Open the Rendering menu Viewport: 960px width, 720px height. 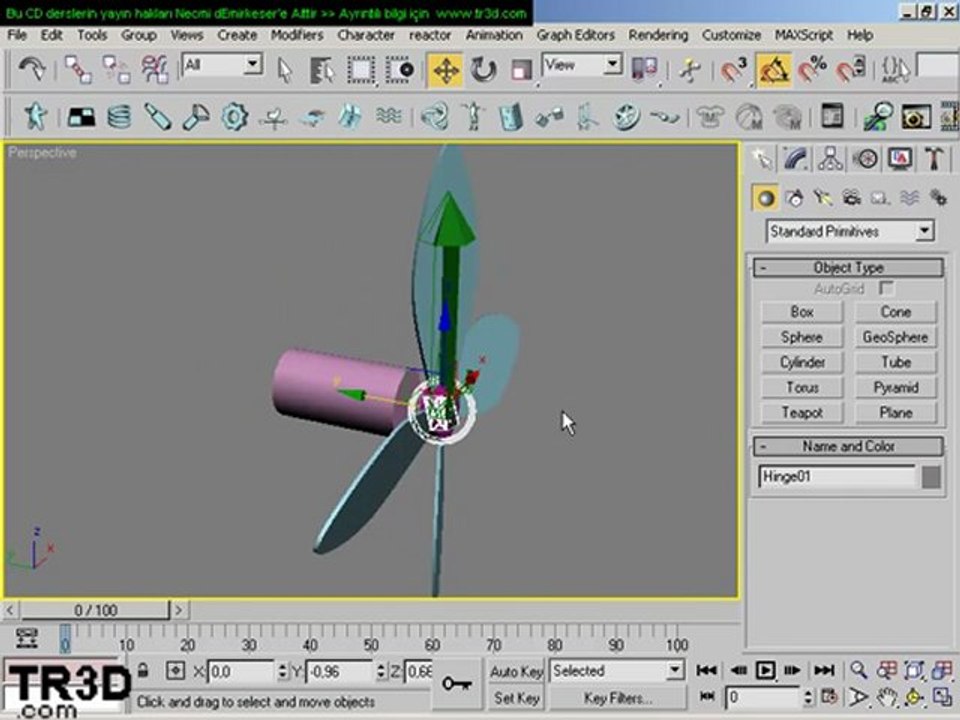point(658,36)
